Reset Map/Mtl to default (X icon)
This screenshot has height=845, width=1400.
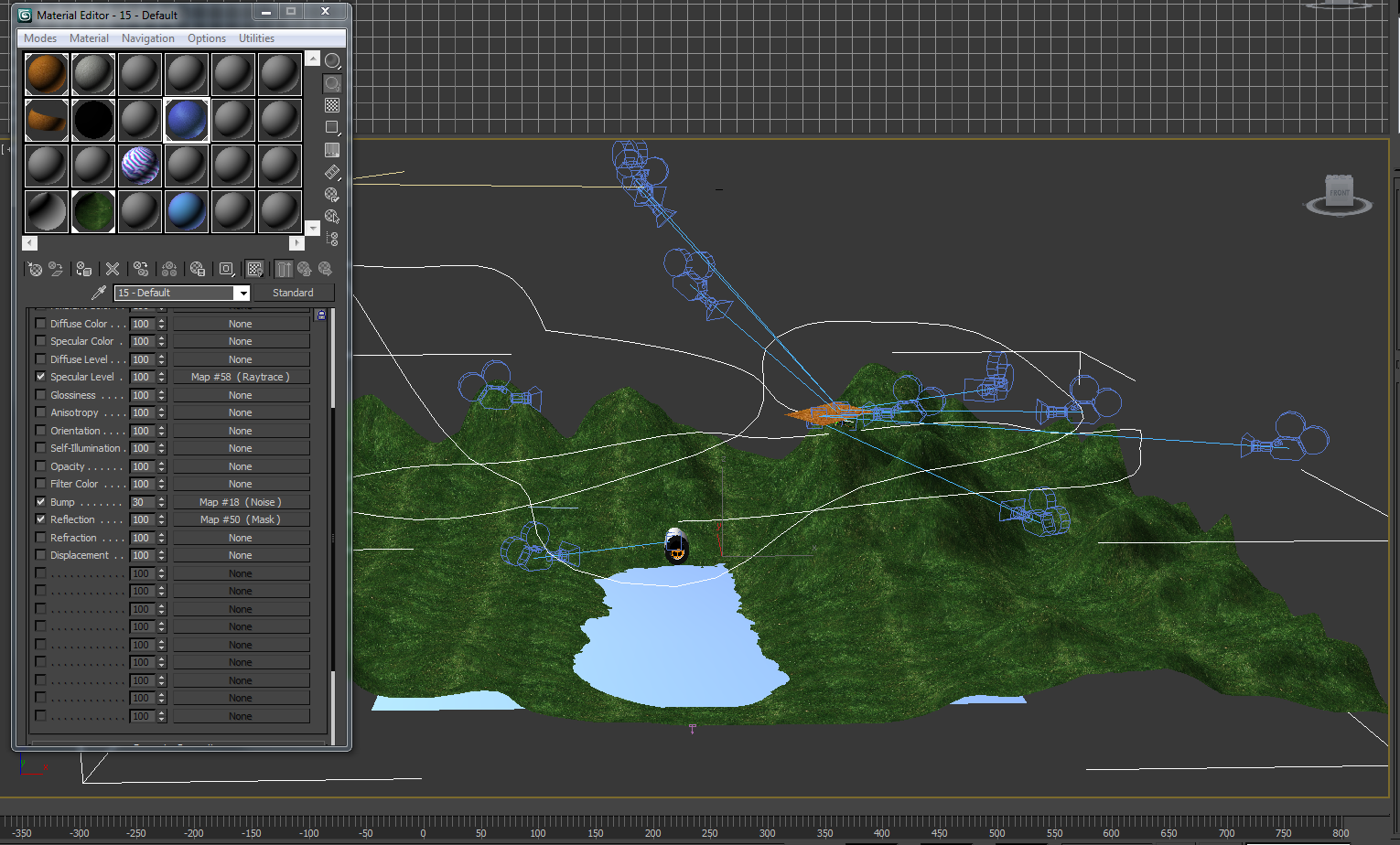pos(113,269)
